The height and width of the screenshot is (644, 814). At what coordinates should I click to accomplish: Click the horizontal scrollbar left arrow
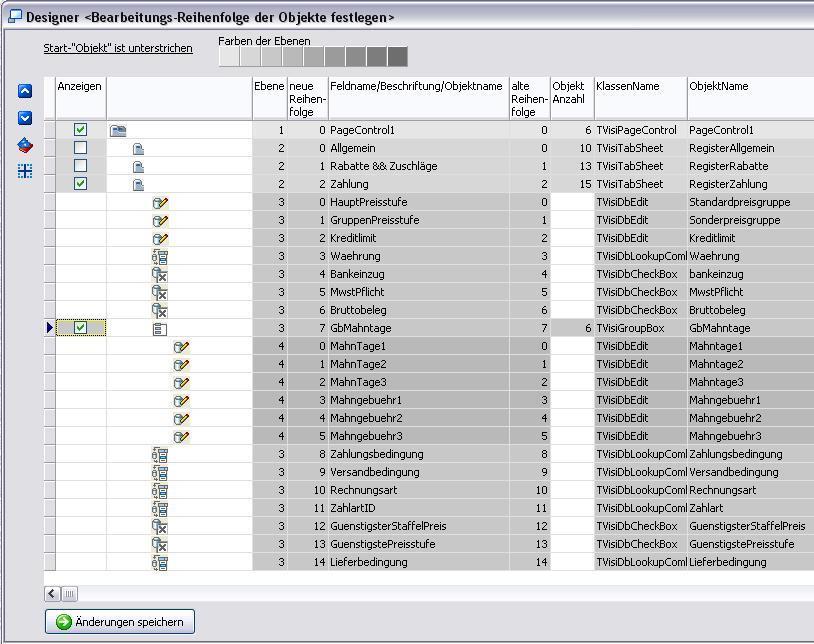click(x=52, y=594)
